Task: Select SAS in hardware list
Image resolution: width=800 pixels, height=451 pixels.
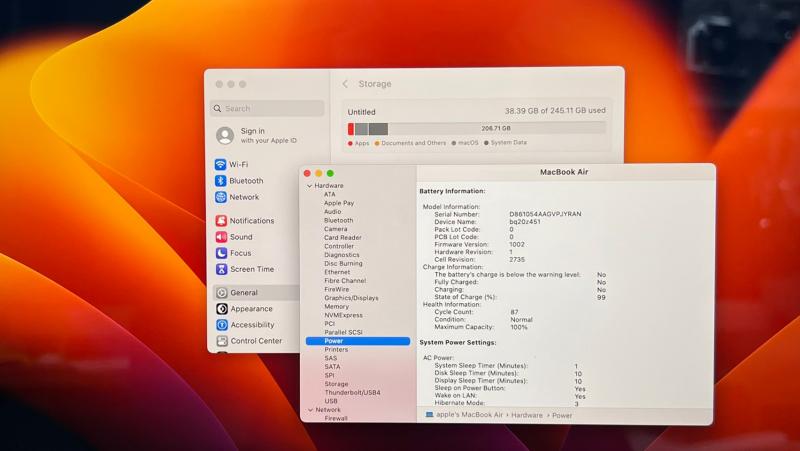Action: tap(331, 358)
